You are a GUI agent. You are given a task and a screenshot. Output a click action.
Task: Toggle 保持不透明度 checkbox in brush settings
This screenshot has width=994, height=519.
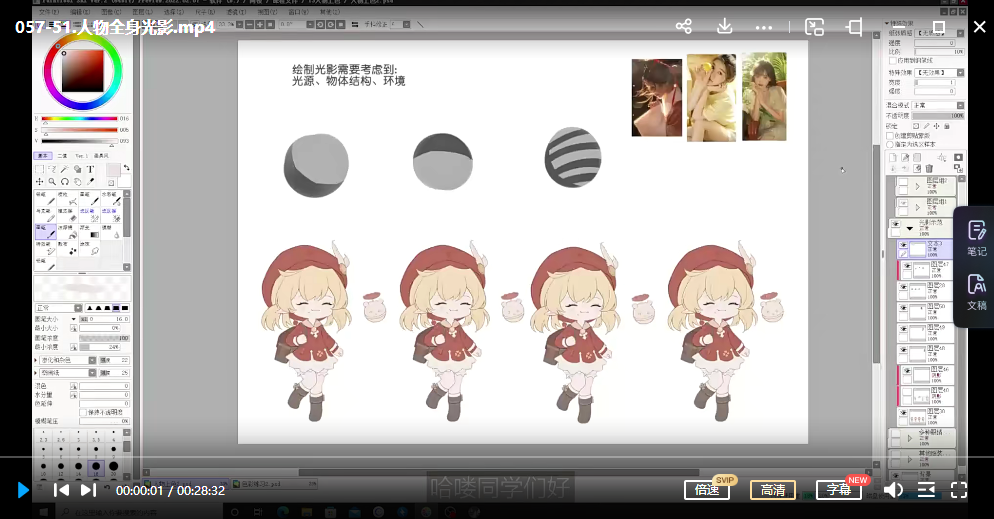tap(83, 412)
